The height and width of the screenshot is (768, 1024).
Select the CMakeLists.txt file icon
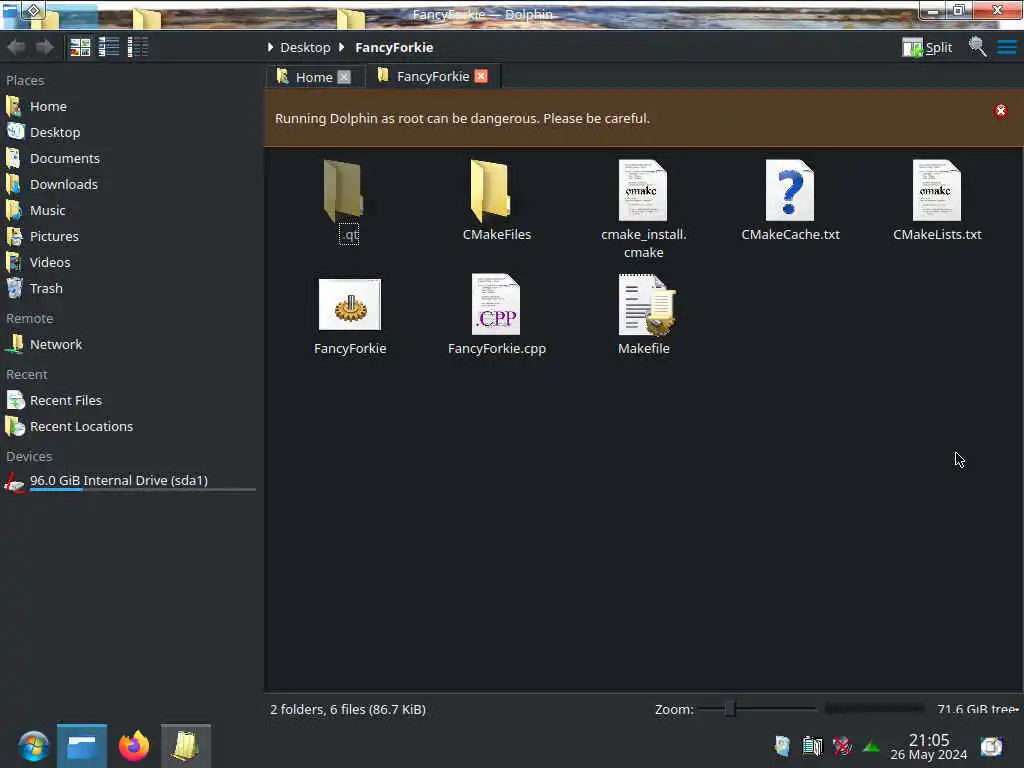click(x=936, y=190)
